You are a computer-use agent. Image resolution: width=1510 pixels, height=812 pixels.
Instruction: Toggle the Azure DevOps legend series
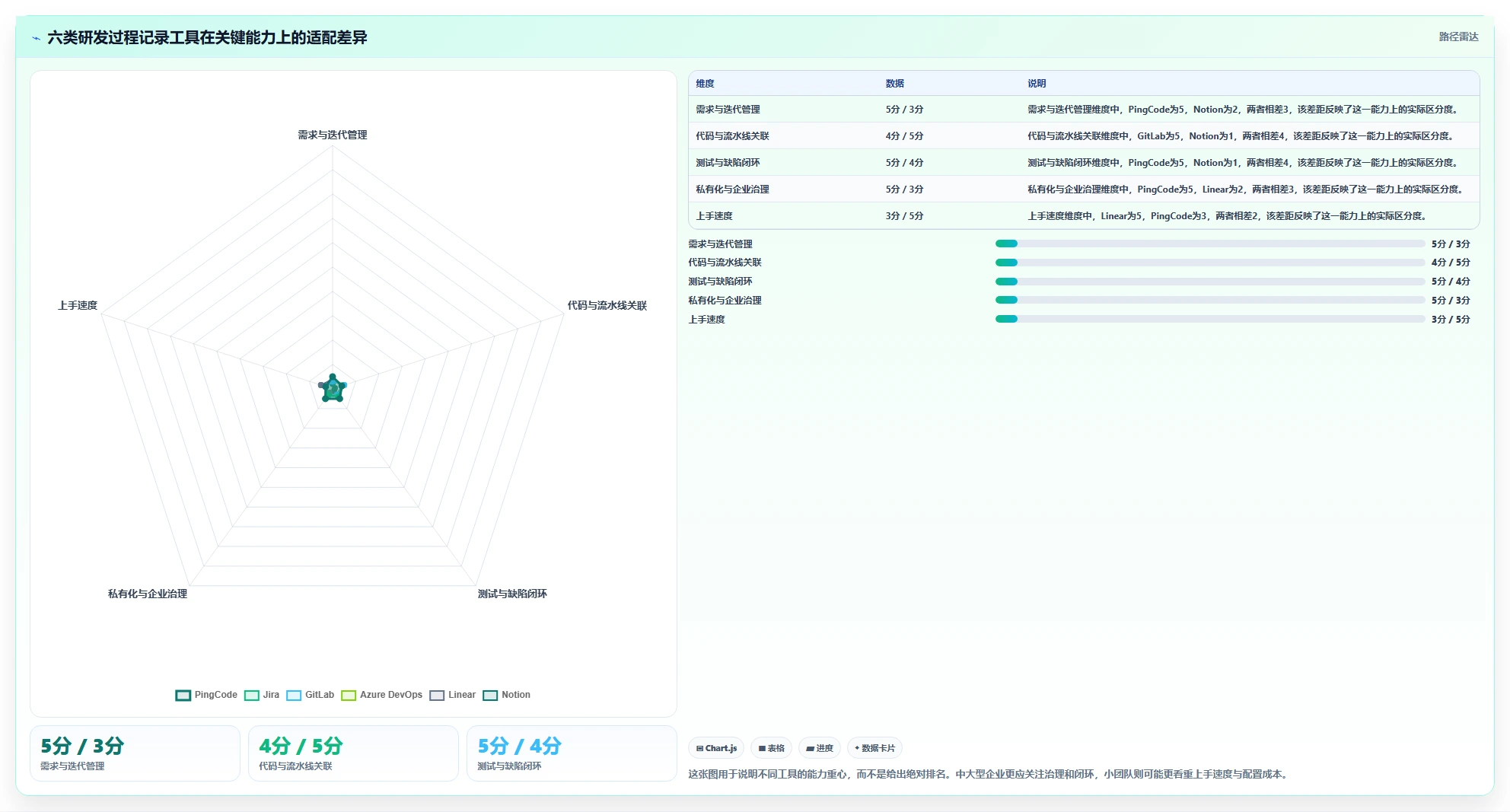tap(382, 695)
